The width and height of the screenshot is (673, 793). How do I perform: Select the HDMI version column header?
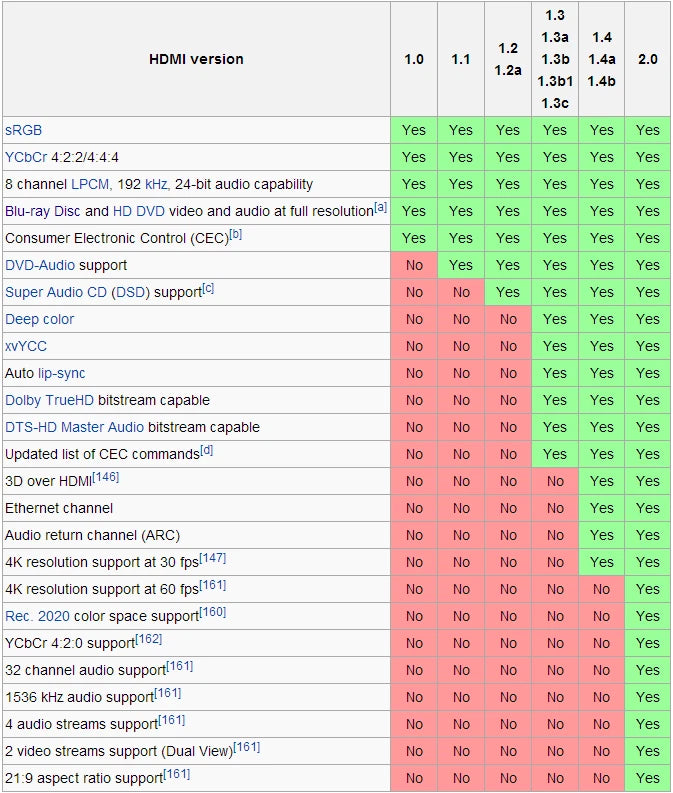(196, 59)
